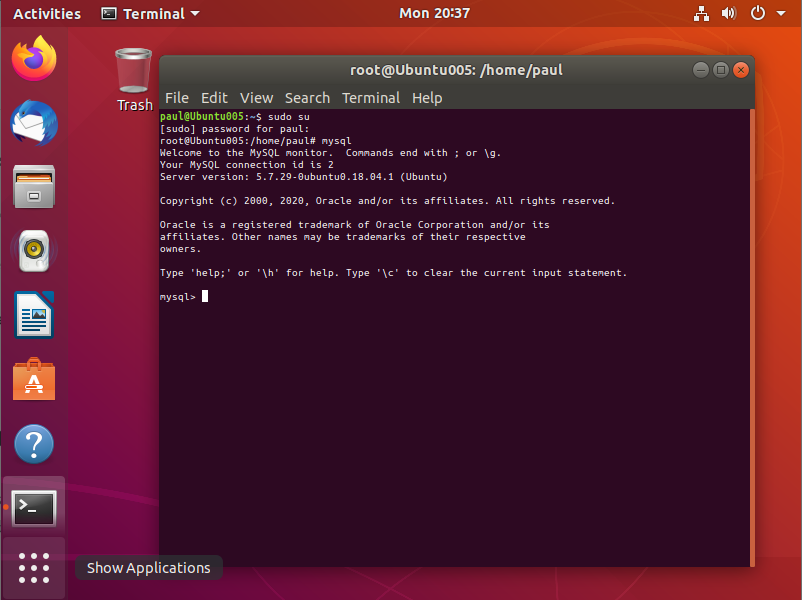Viewport: 802px width, 600px height.
Task: Open the power icon menu
Action: pyautogui.click(x=758, y=13)
